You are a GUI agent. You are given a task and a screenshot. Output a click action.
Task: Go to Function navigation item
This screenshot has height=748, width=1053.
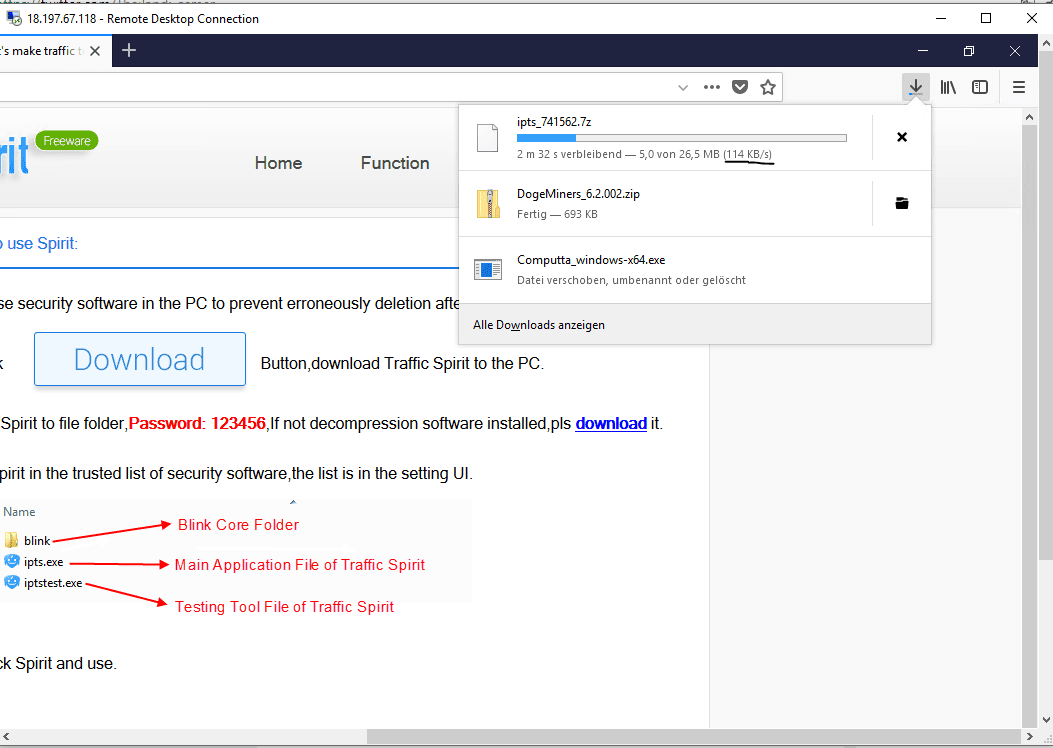click(x=395, y=163)
